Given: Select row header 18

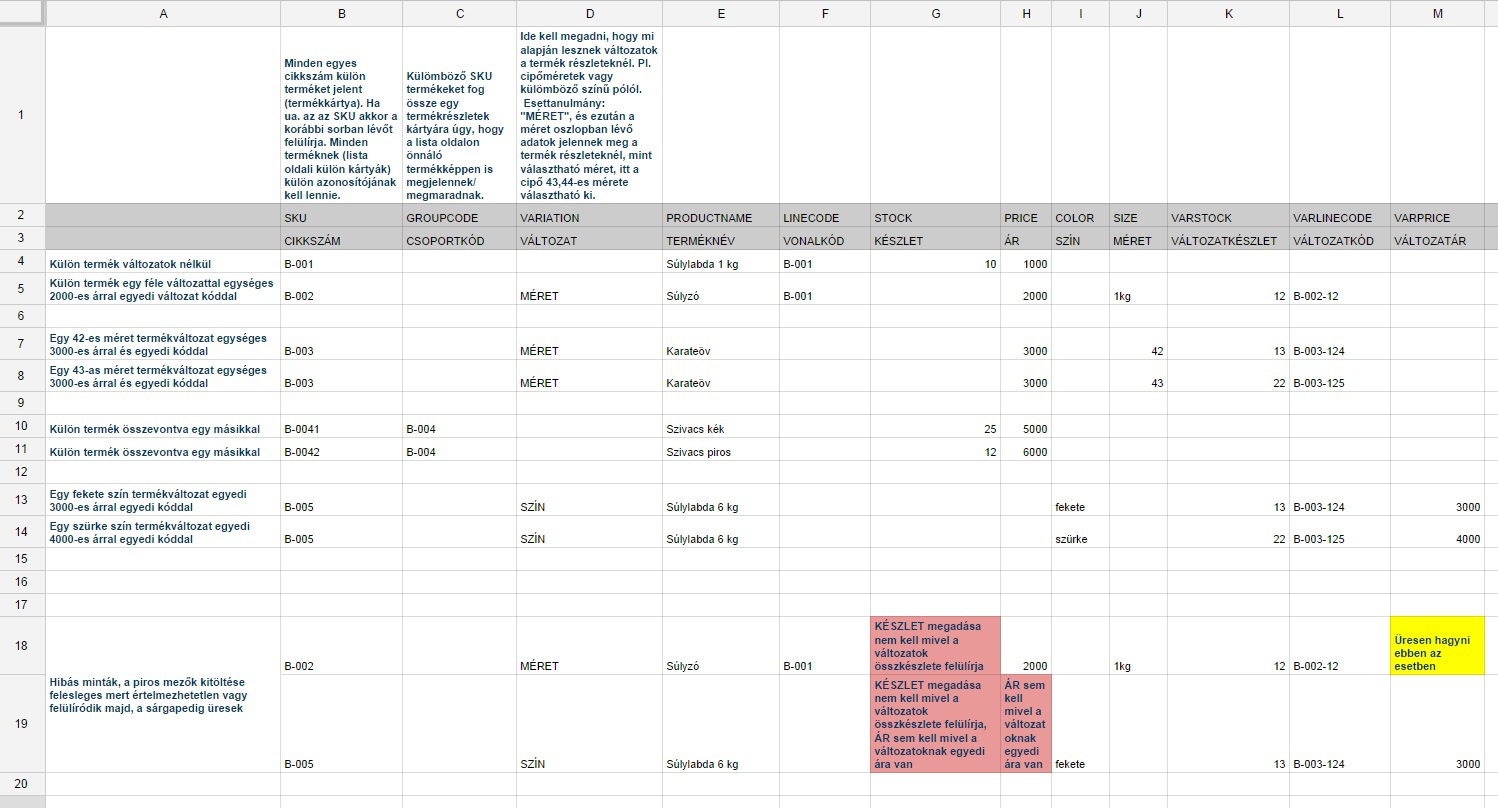Looking at the screenshot, I should pyautogui.click(x=22, y=645).
